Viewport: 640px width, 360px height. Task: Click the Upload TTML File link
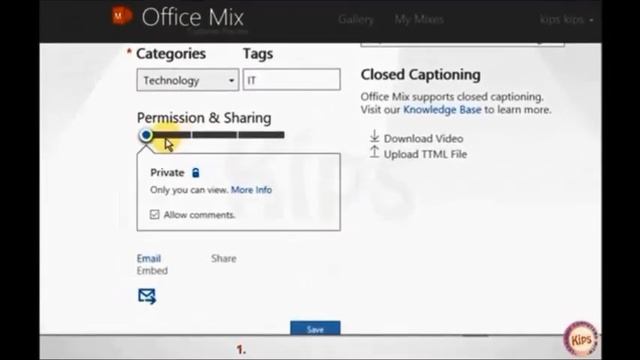click(425, 154)
